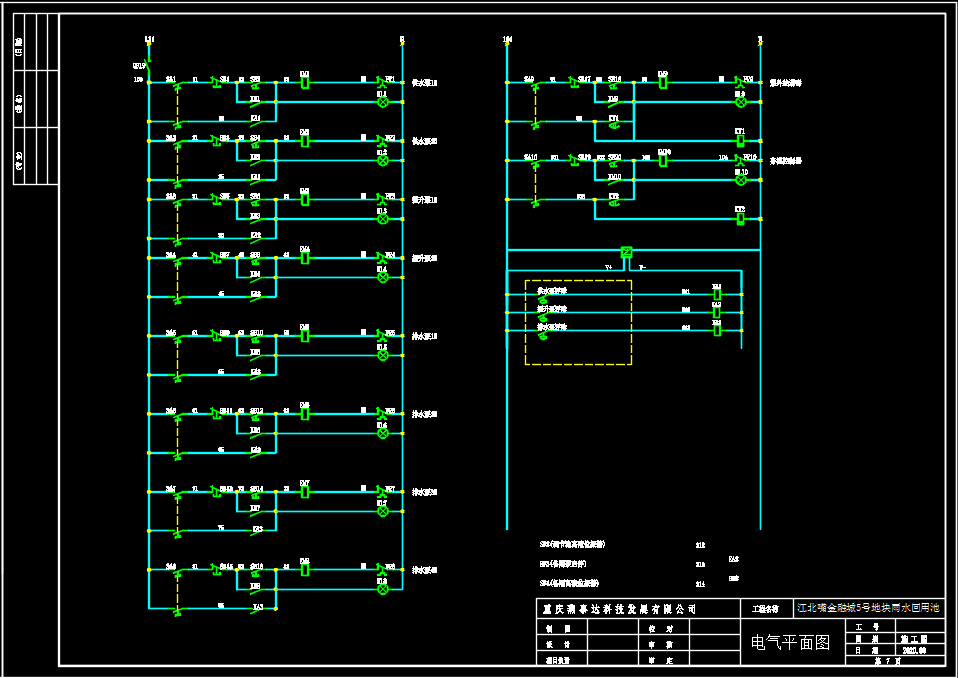Image resolution: width=958 pixels, height=678 pixels.
Task: Select the HL7 indicator lamp symbol
Action: 383,511
